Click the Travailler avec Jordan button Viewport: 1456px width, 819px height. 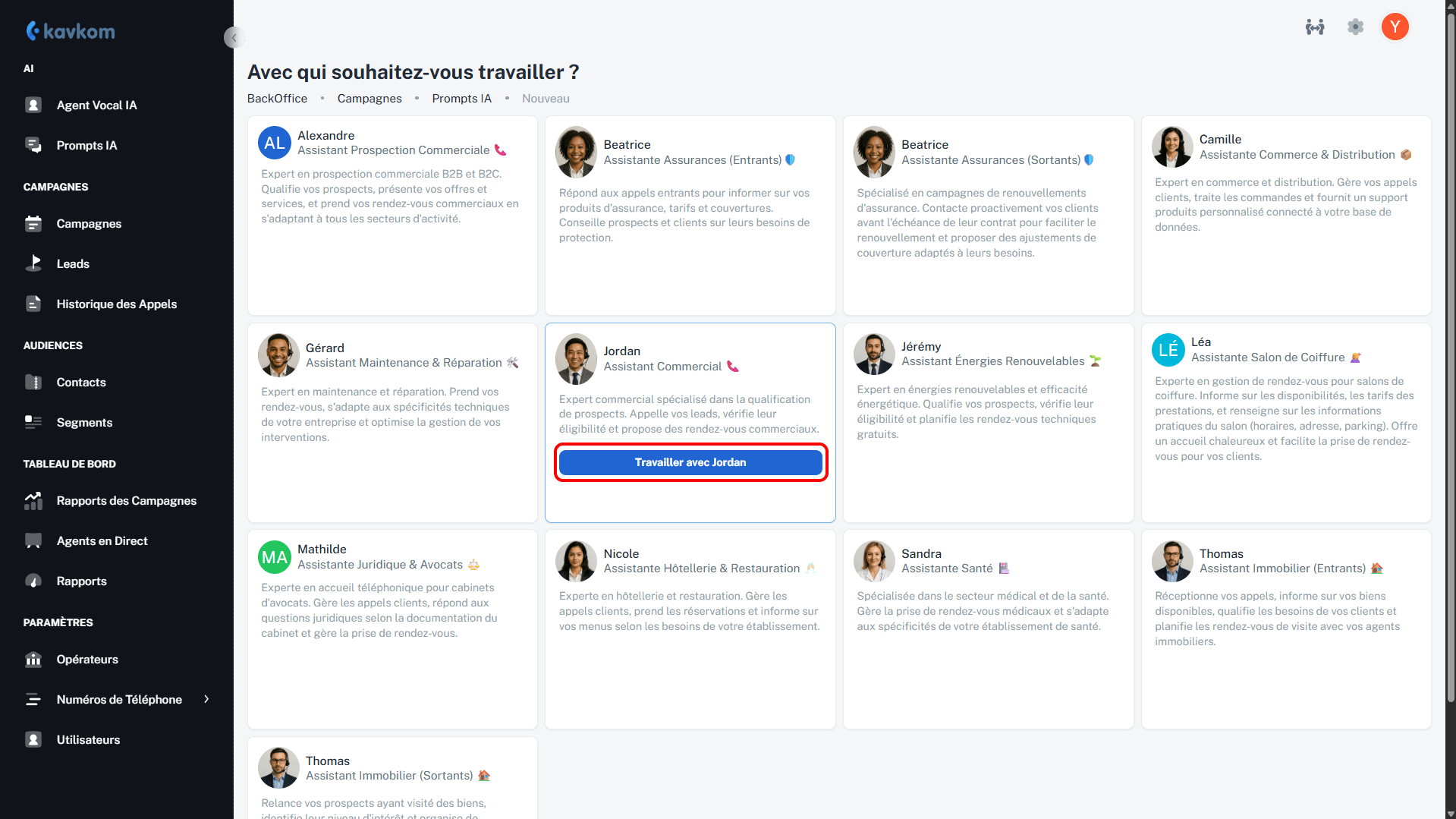690,462
